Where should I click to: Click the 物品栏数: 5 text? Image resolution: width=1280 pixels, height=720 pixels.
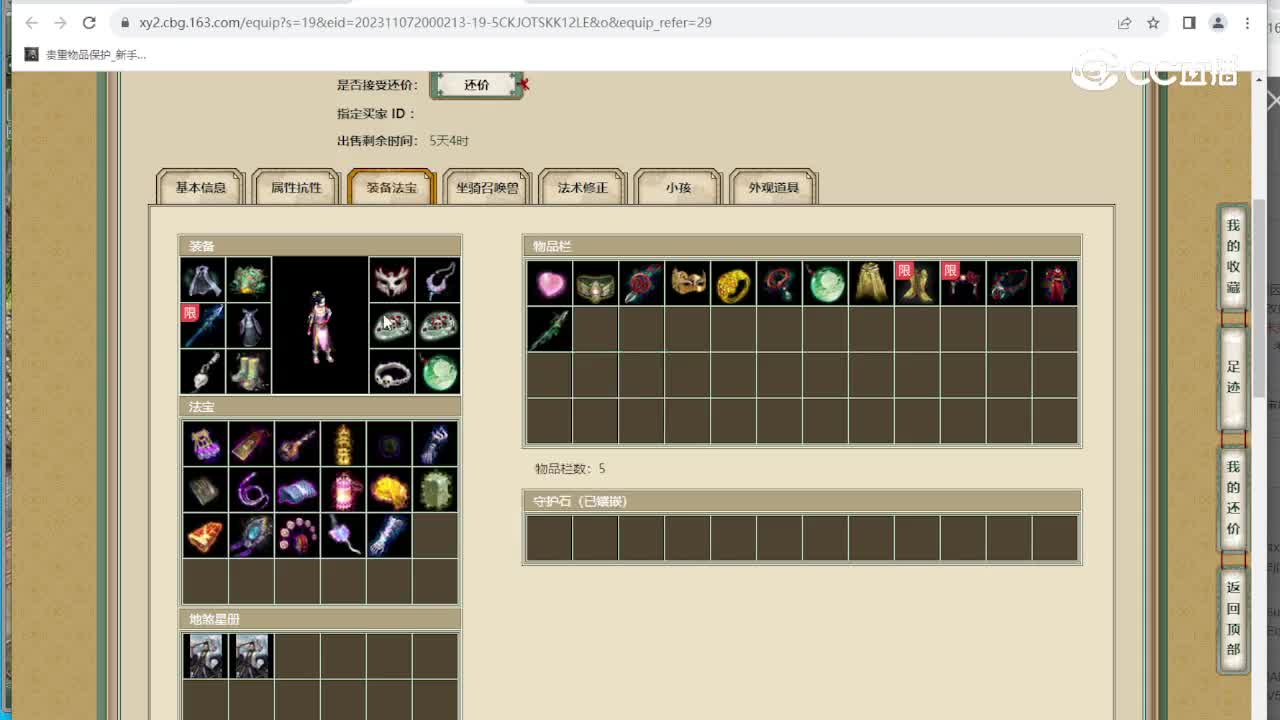570,468
